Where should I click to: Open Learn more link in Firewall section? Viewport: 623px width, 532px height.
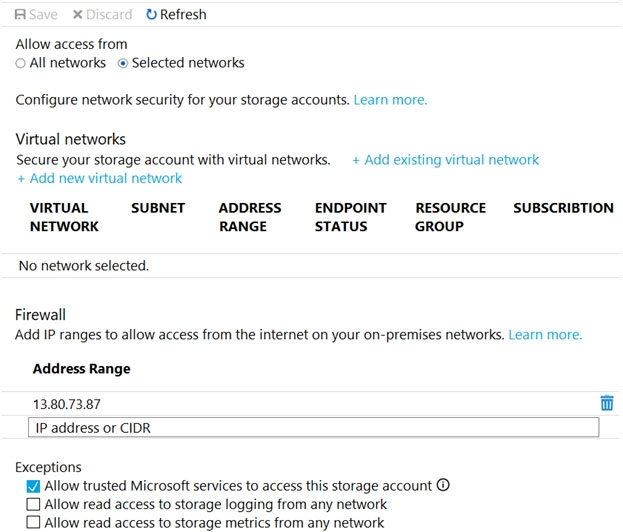pos(545,335)
